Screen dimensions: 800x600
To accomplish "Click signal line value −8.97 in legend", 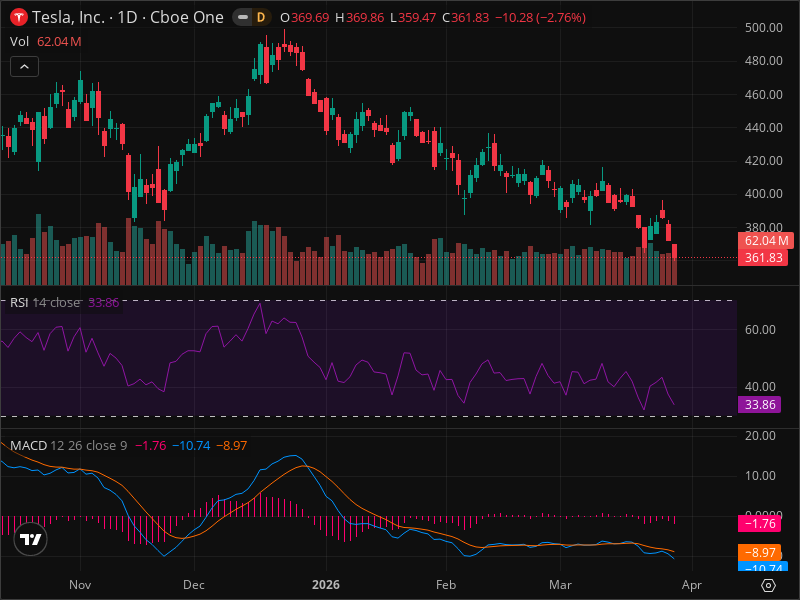I will (232, 445).
